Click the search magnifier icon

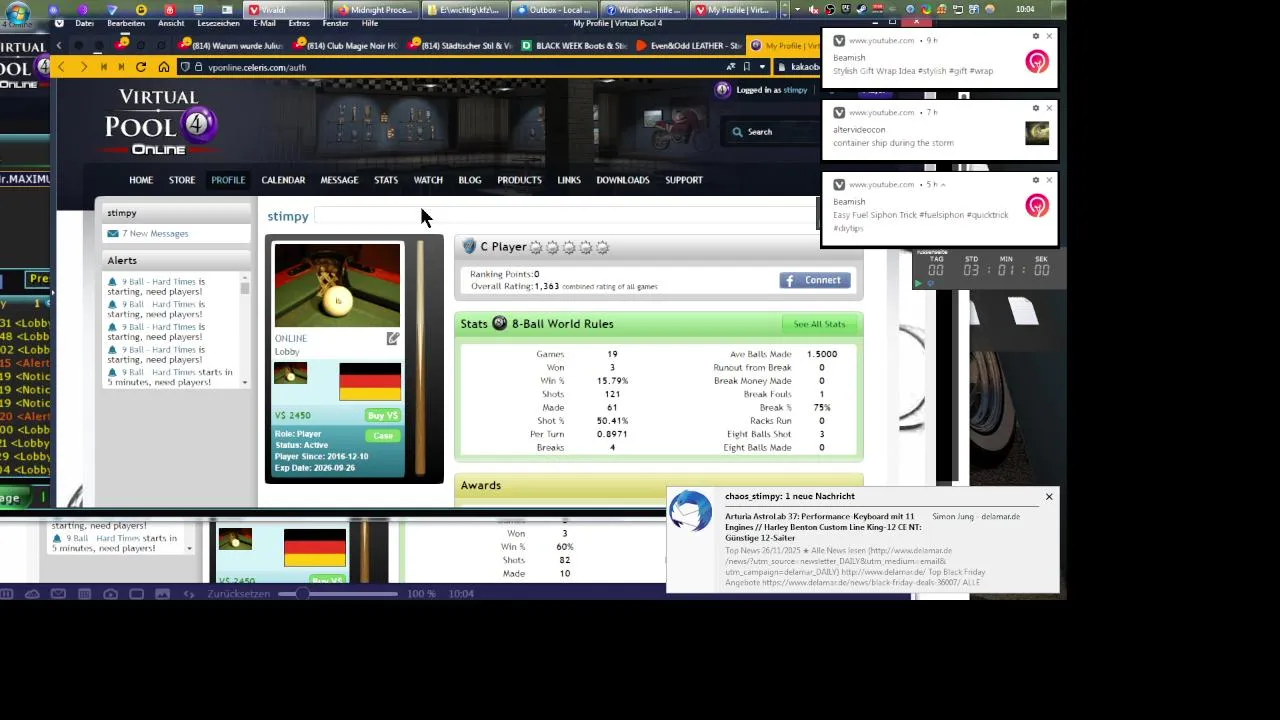737,132
